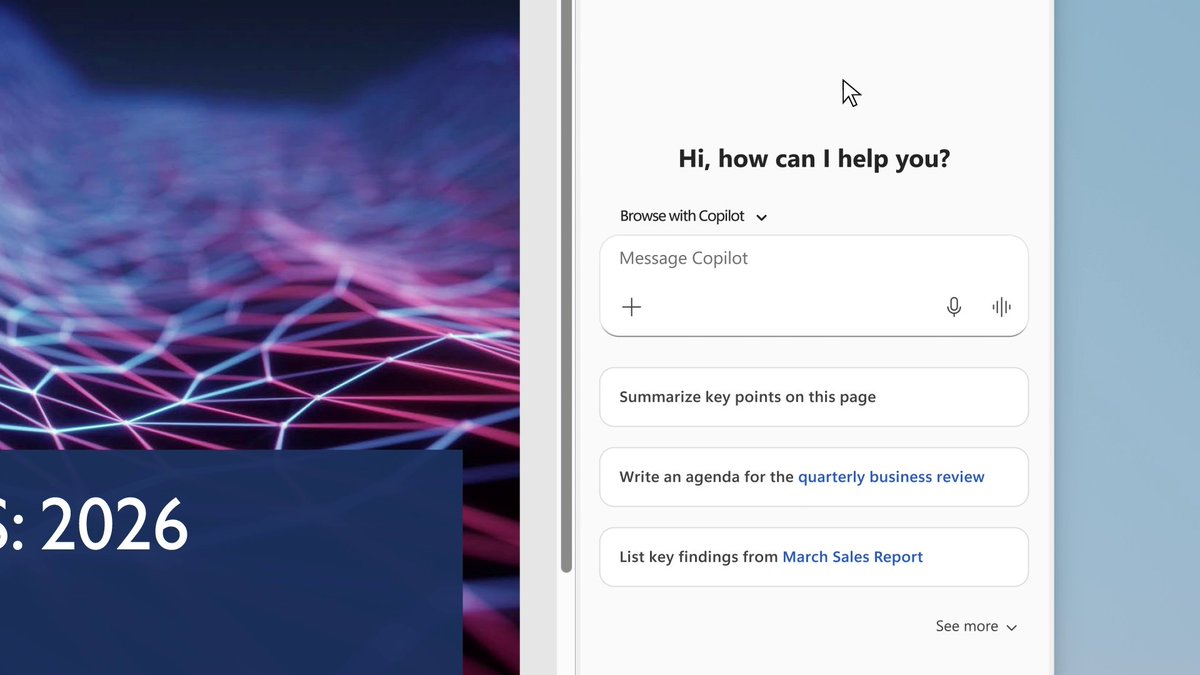
Task: Choose Write an agenda suggestion card
Action: (813, 477)
